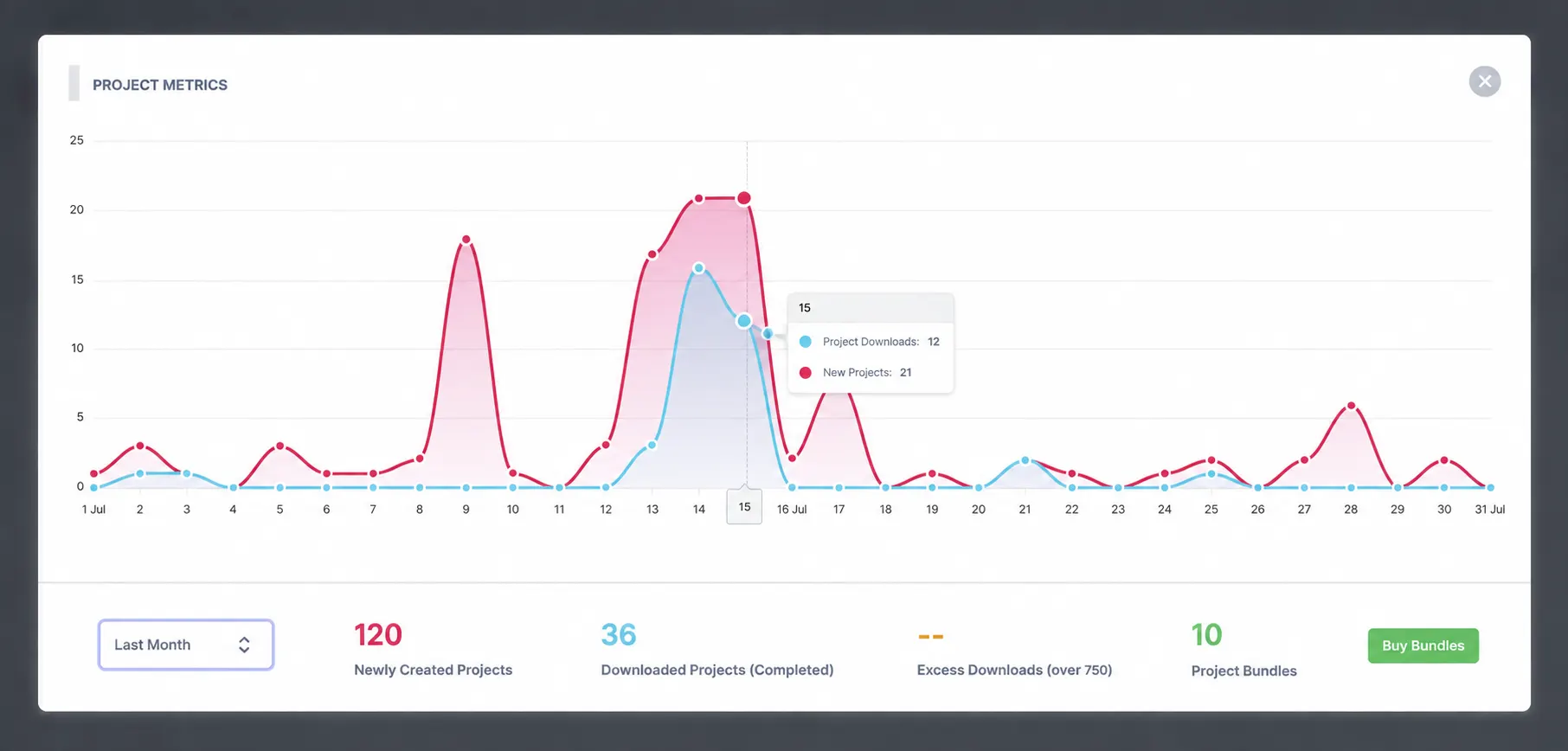Click the 15 y-axis label
This screenshot has width=1568, height=751.
point(78,279)
